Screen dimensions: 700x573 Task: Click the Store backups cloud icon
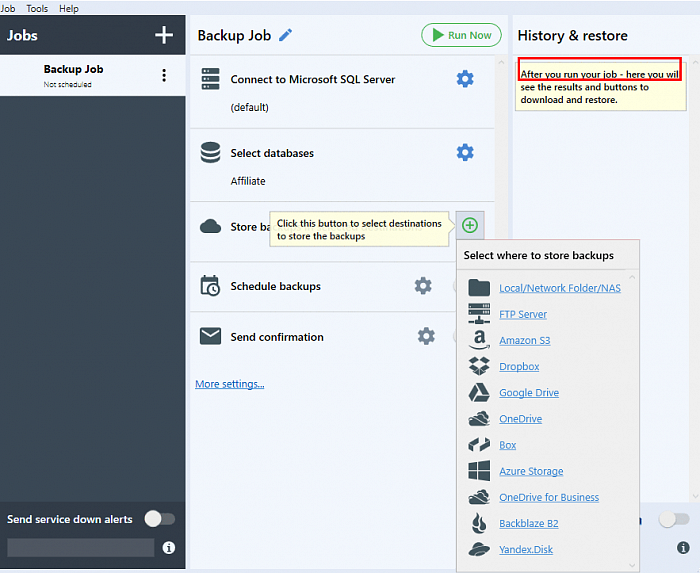click(x=210, y=226)
